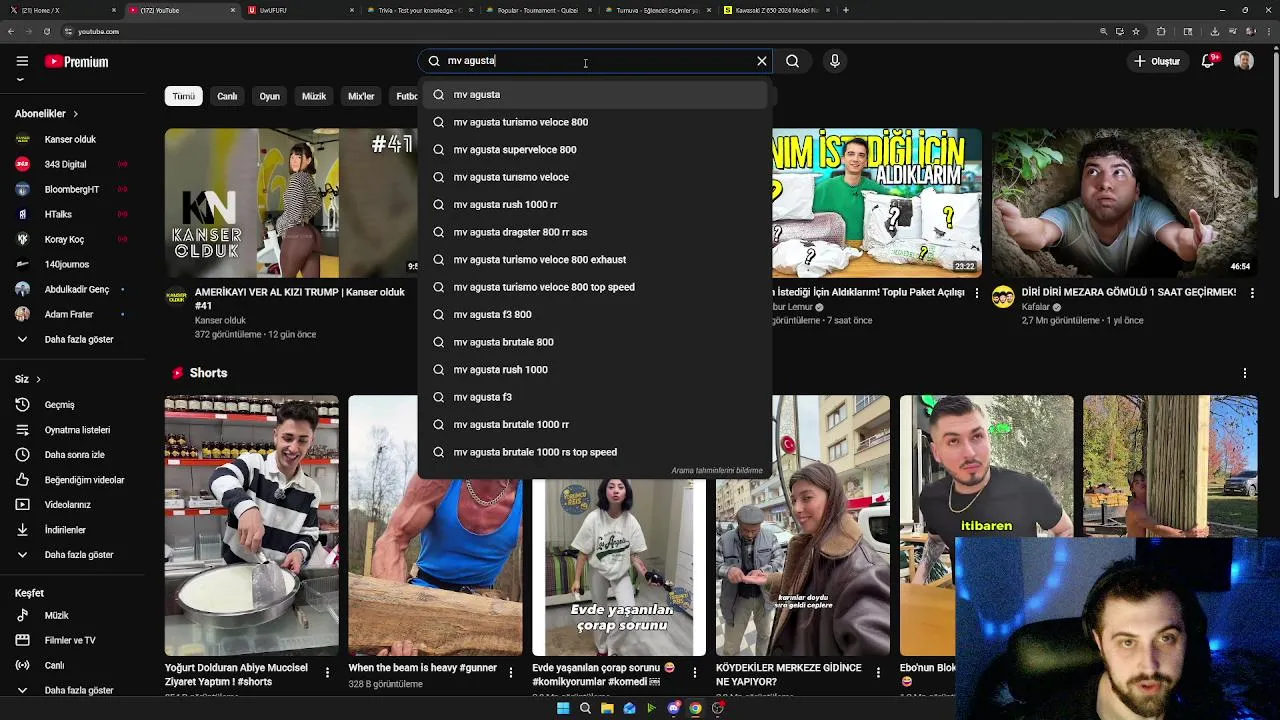Select the Müzik filter chip
Image resolution: width=1280 pixels, height=720 pixels.
coord(314,96)
